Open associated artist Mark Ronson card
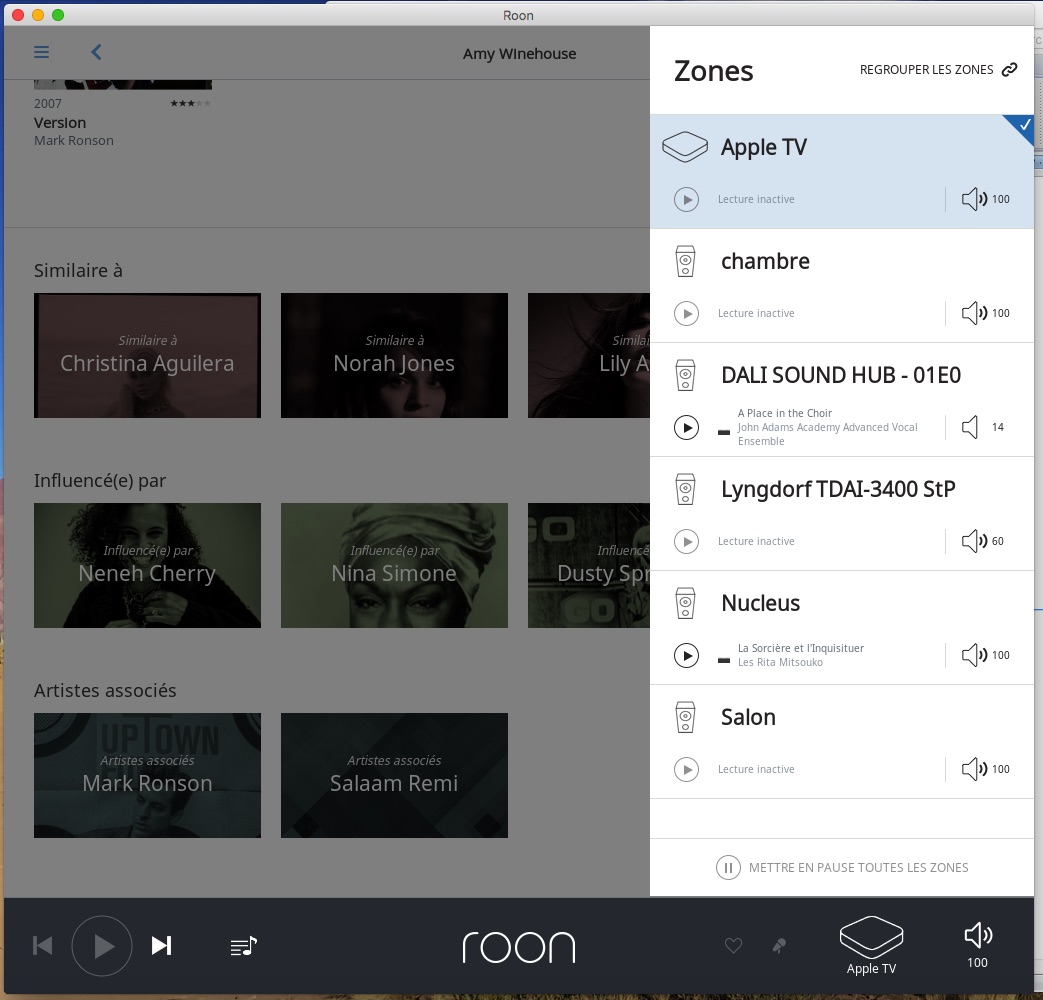The height and width of the screenshot is (1000, 1043). coord(147,775)
